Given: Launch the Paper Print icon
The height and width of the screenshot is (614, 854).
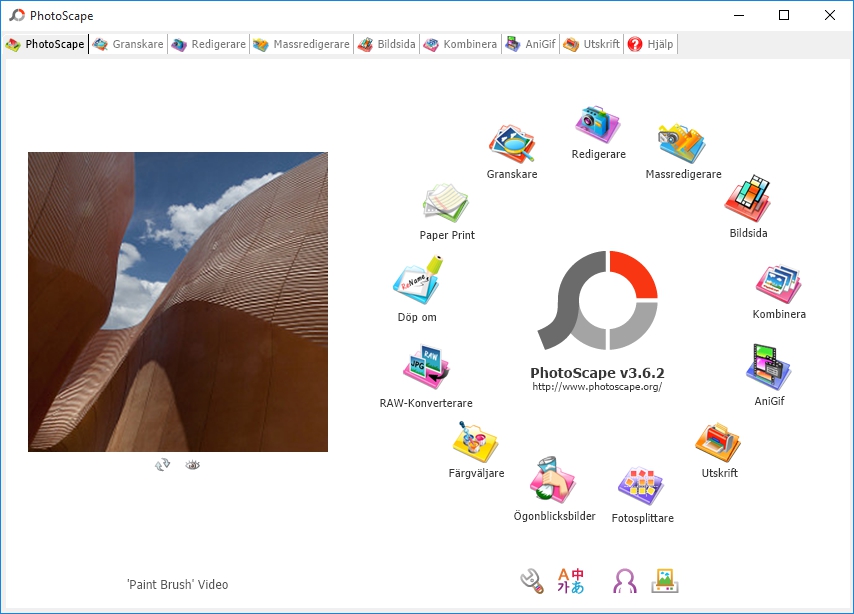Looking at the screenshot, I should click(x=446, y=203).
